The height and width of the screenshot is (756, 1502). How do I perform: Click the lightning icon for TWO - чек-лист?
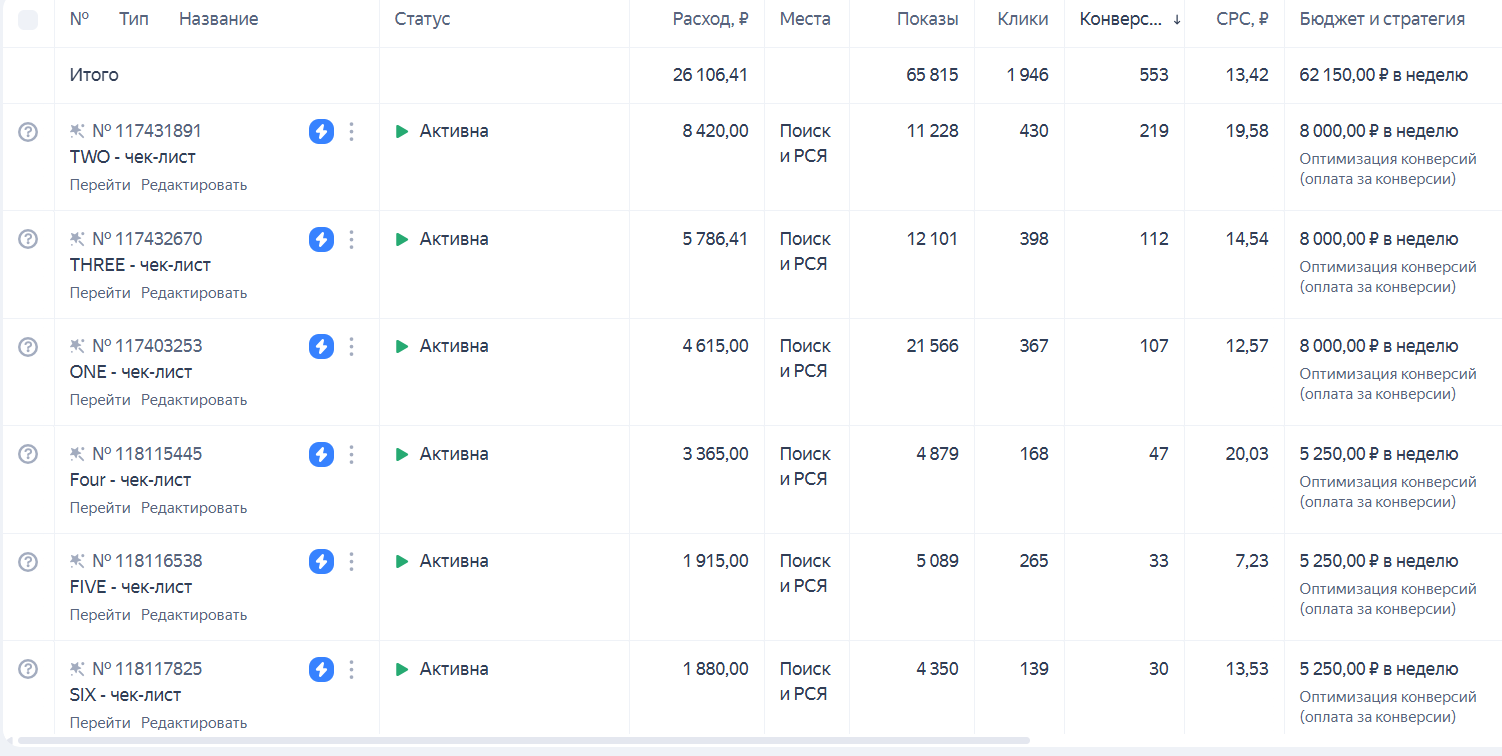pyautogui.click(x=321, y=131)
